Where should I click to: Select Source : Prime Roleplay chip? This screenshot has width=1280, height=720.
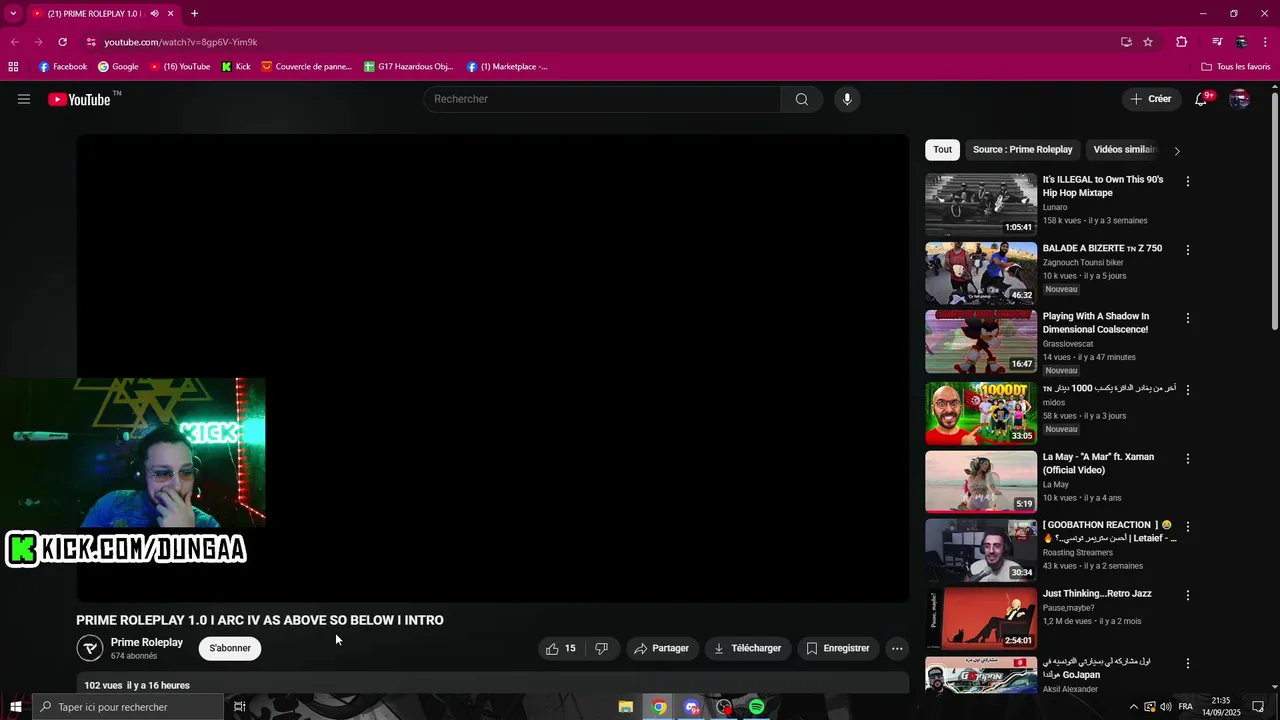tap(1022, 150)
